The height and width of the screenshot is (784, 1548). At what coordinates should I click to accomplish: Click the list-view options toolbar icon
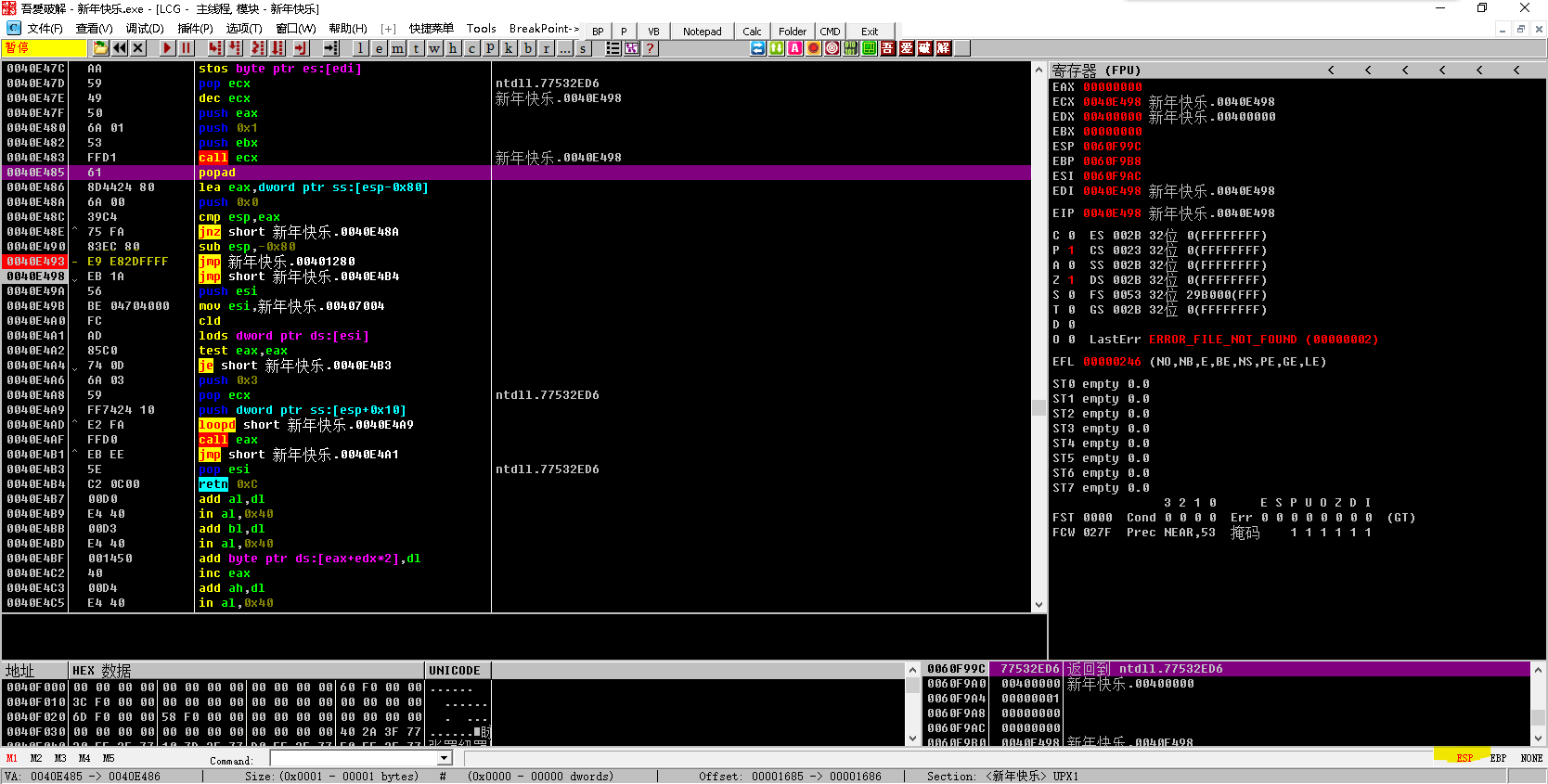(613, 48)
